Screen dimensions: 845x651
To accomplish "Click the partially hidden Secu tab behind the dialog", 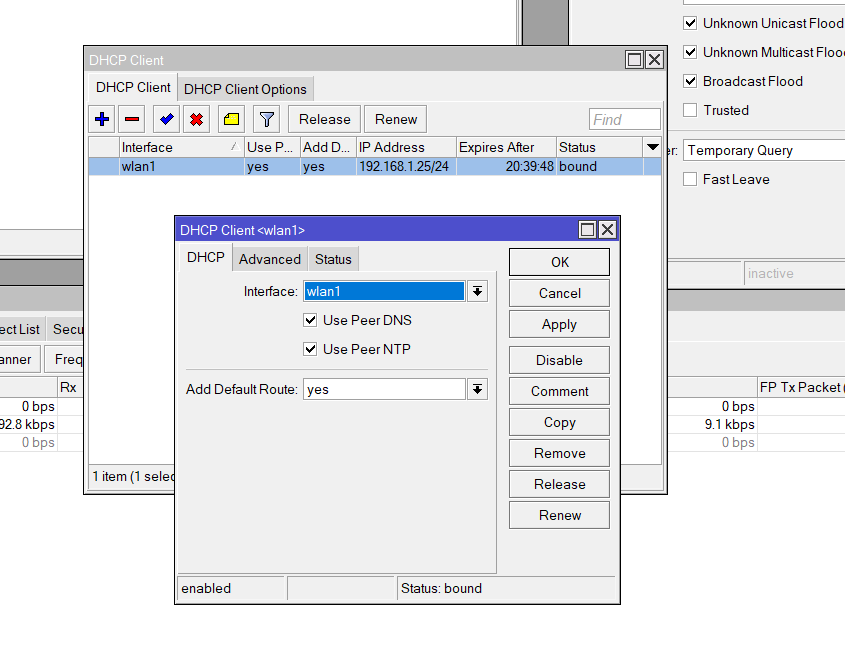I will 65,329.
